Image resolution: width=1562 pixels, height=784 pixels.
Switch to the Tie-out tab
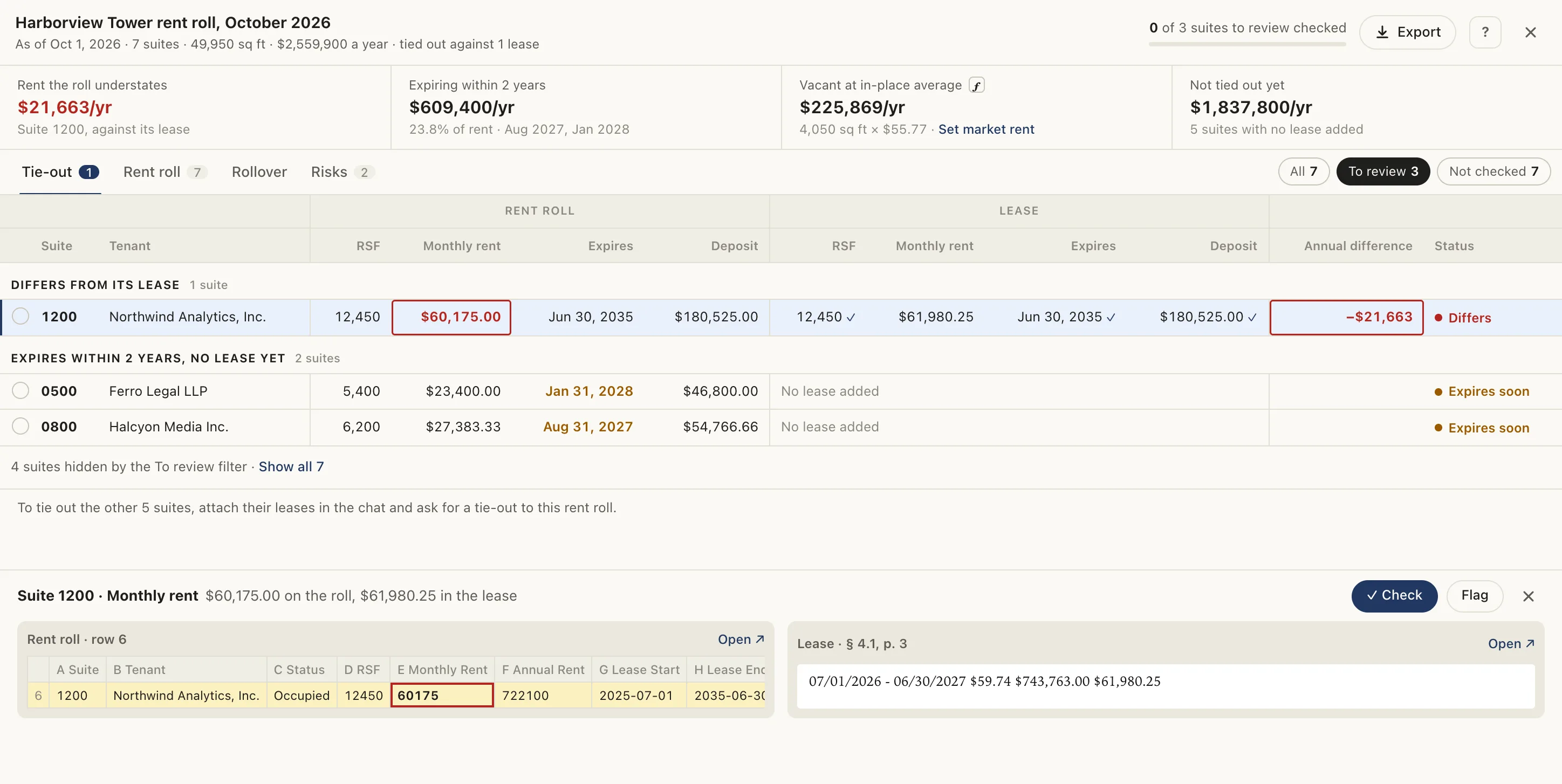(60, 172)
